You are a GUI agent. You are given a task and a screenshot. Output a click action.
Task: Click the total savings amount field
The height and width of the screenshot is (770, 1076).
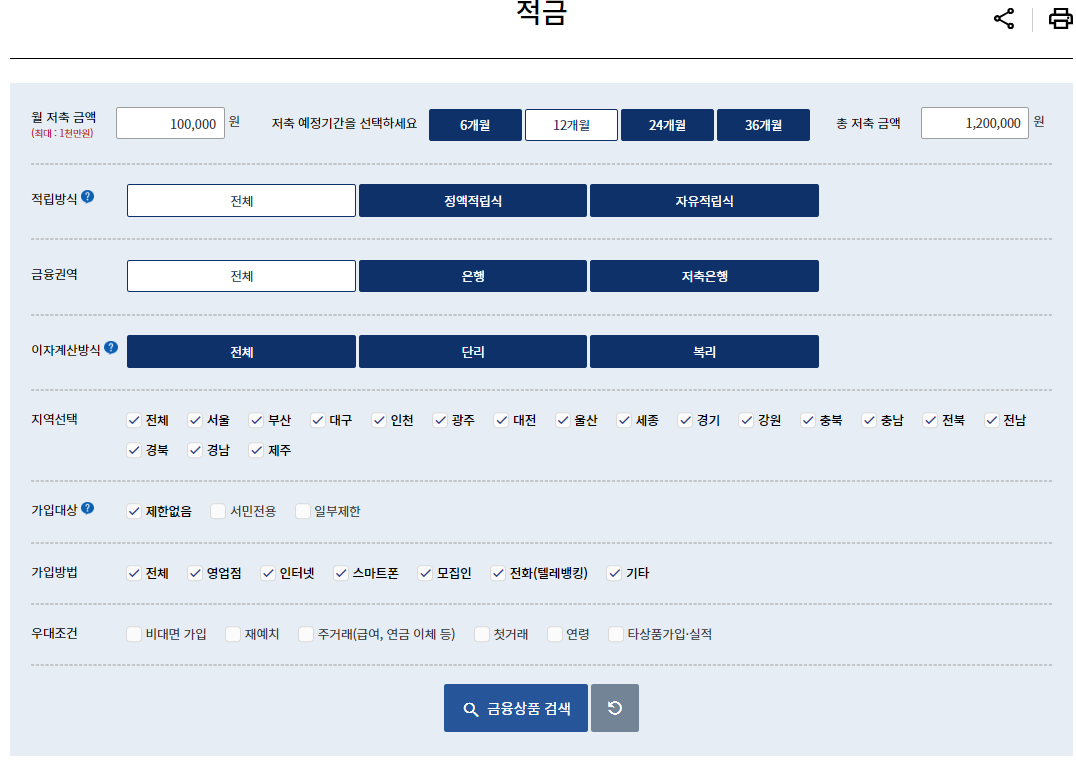[973, 122]
